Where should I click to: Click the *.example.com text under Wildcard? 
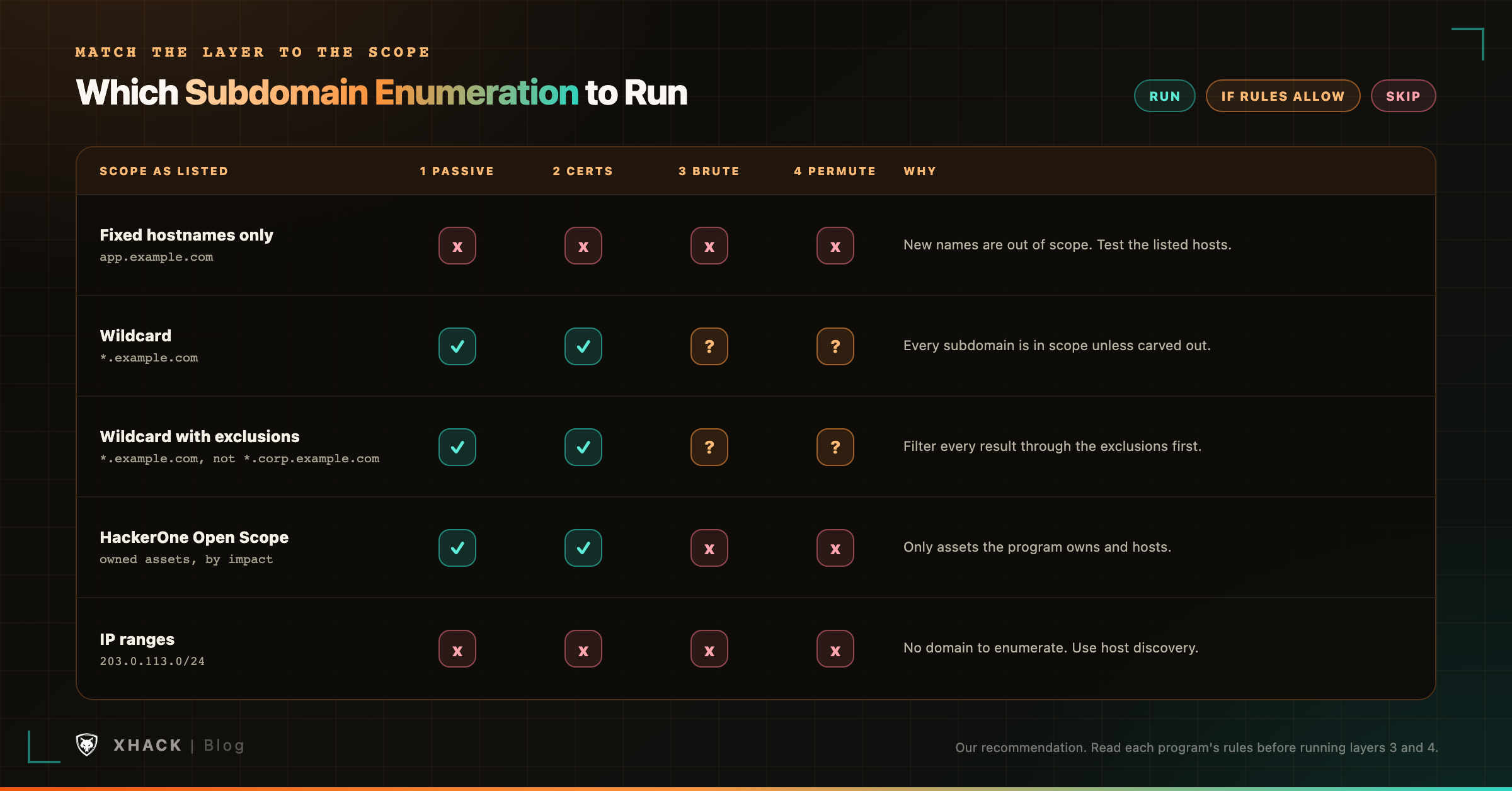[x=149, y=358]
